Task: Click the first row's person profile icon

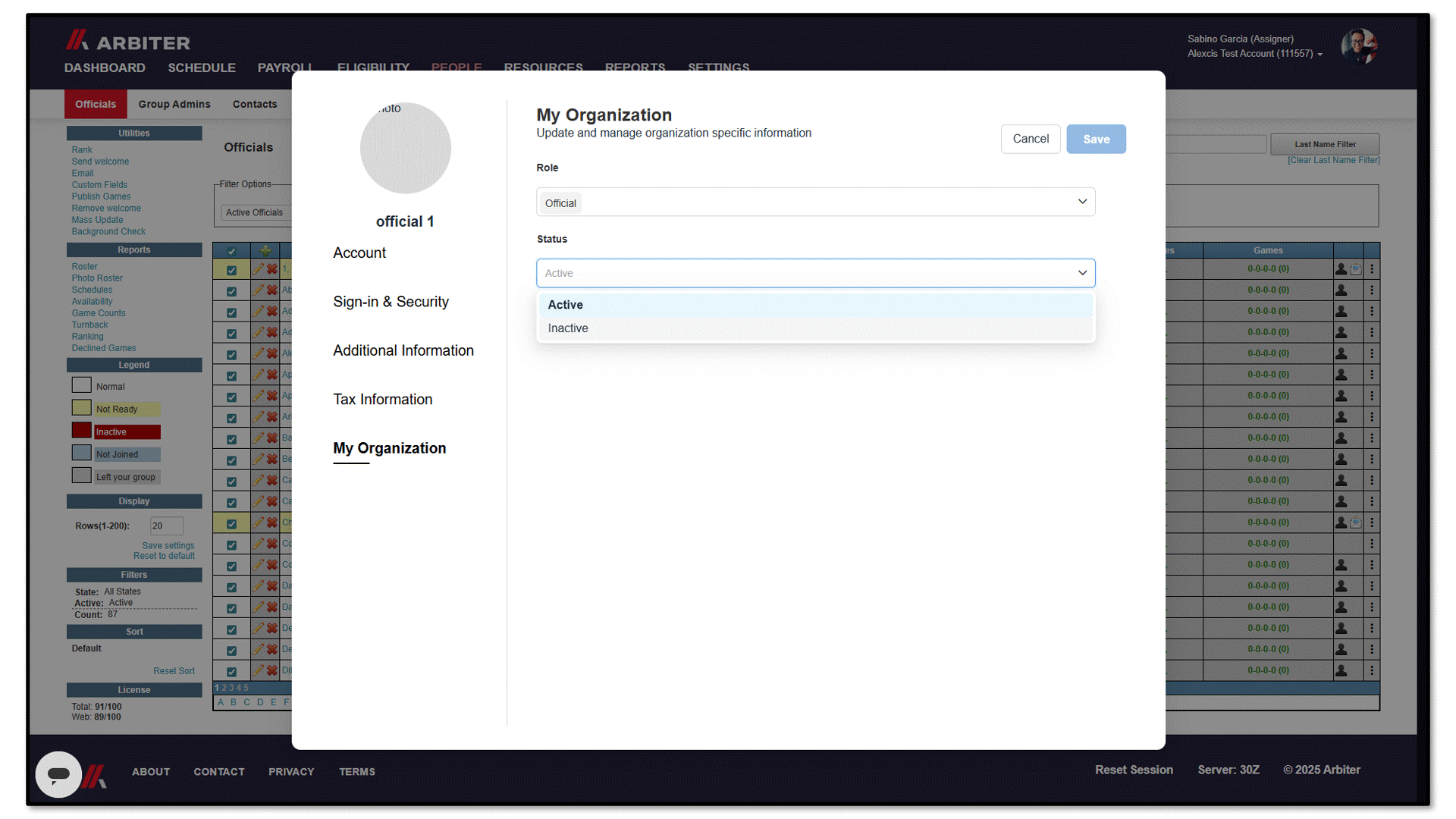Action: (1341, 269)
